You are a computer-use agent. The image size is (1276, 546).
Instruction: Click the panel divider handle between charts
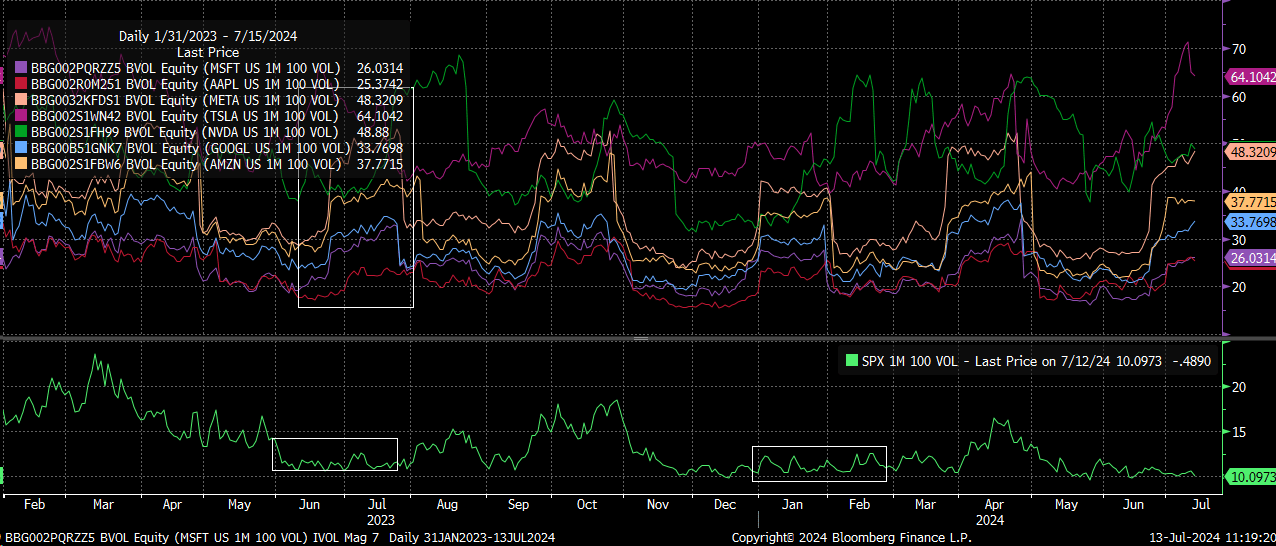coord(638,338)
